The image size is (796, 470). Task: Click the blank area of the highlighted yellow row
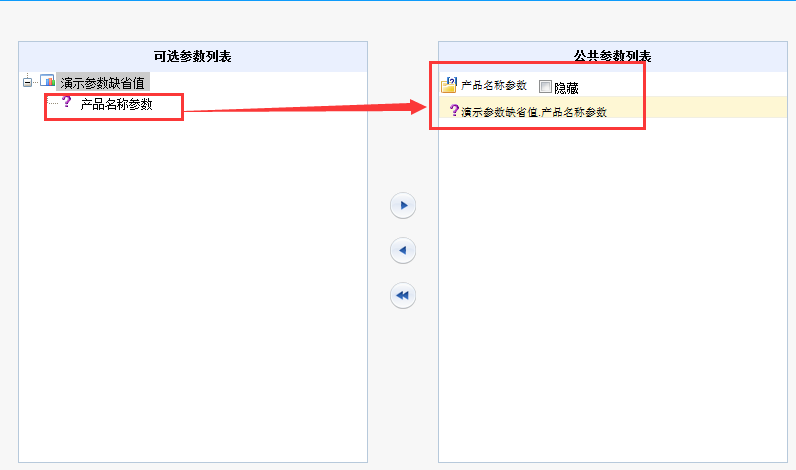[x=711, y=107]
